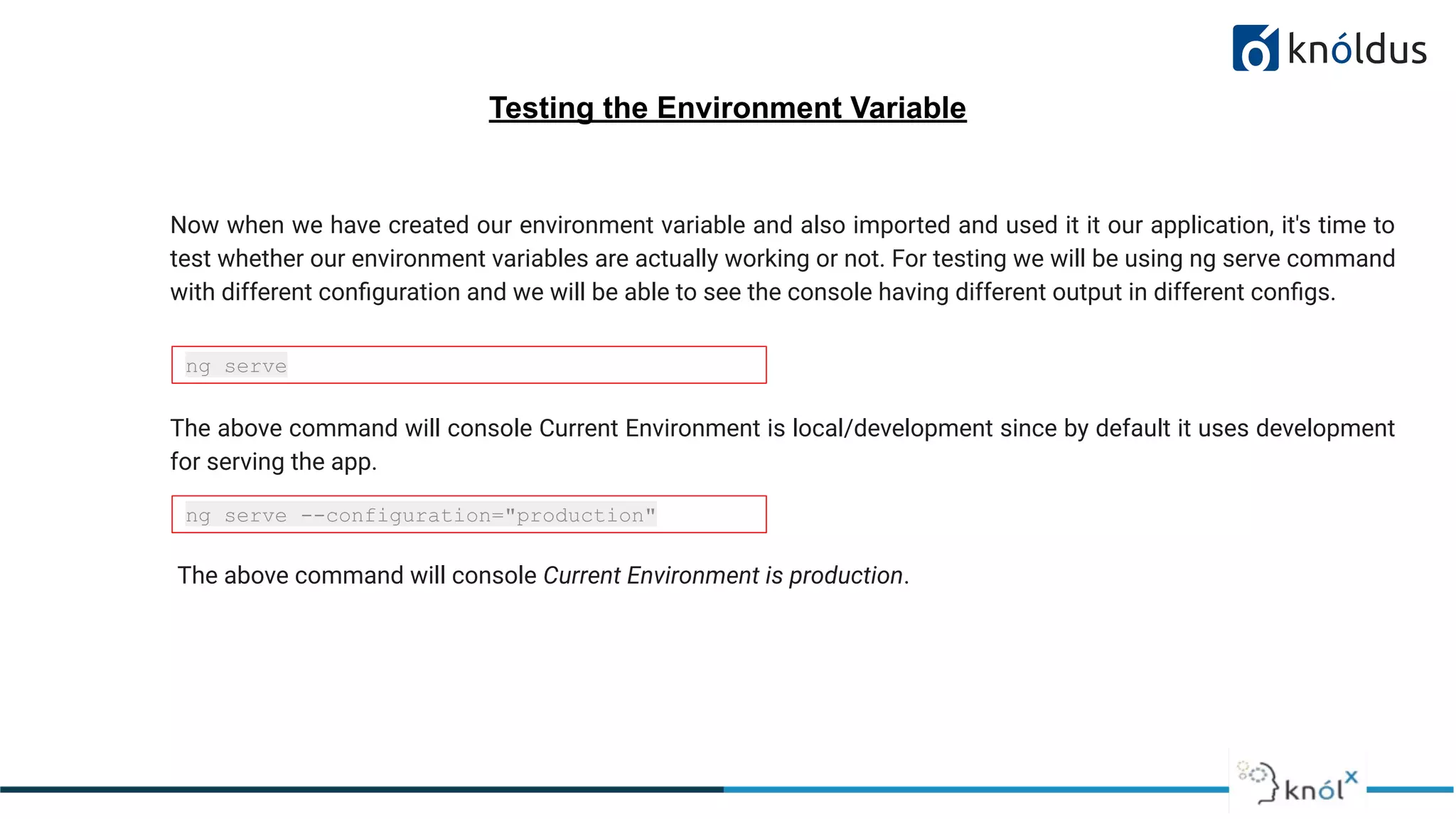The image size is (1456, 819).
Task: Click the KnolX head logo icon
Action: 1258,783
